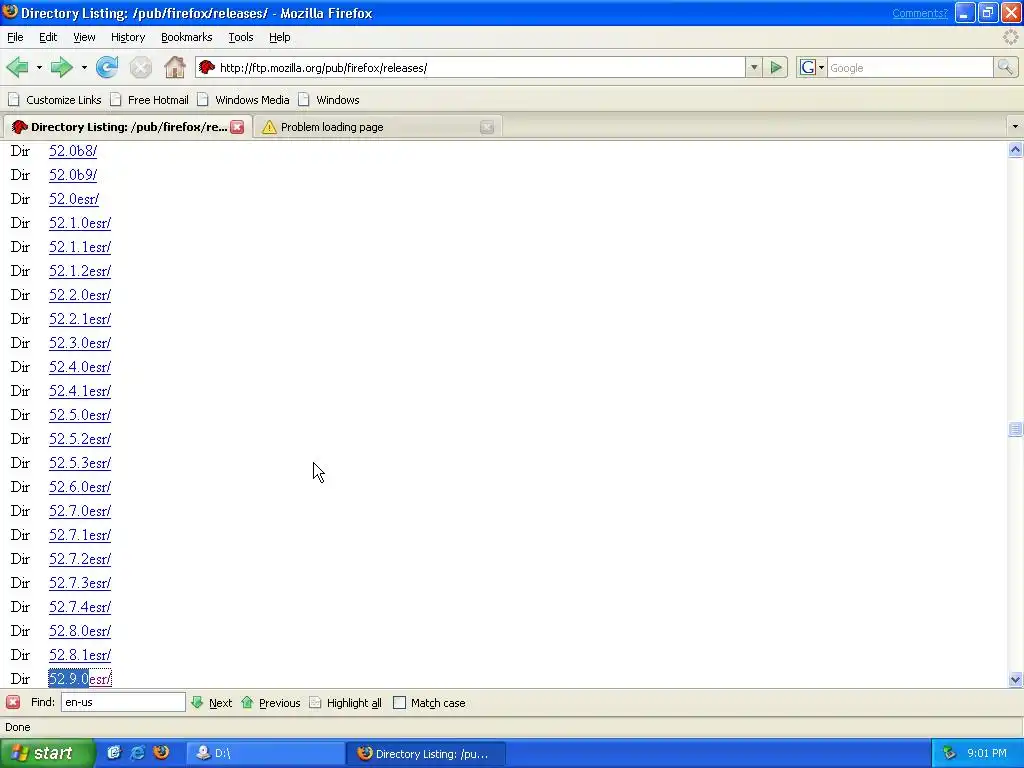Open the list all tabs dropdown
Viewport: 1024px width, 768px height.
1015,127
